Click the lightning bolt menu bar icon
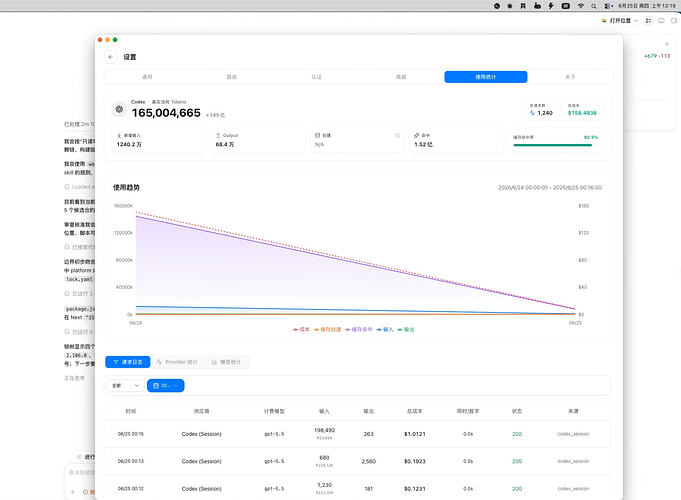 point(551,6)
